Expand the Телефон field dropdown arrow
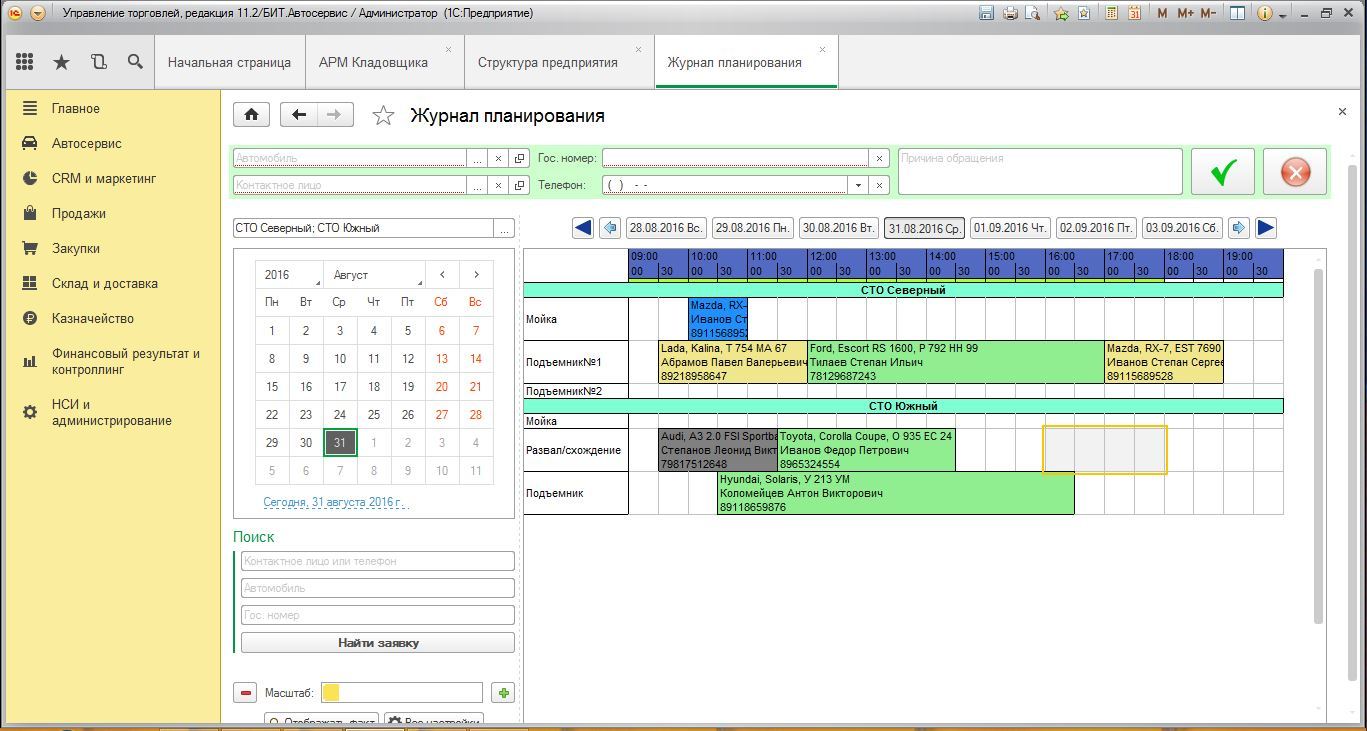The width and height of the screenshot is (1367, 731). (857, 185)
